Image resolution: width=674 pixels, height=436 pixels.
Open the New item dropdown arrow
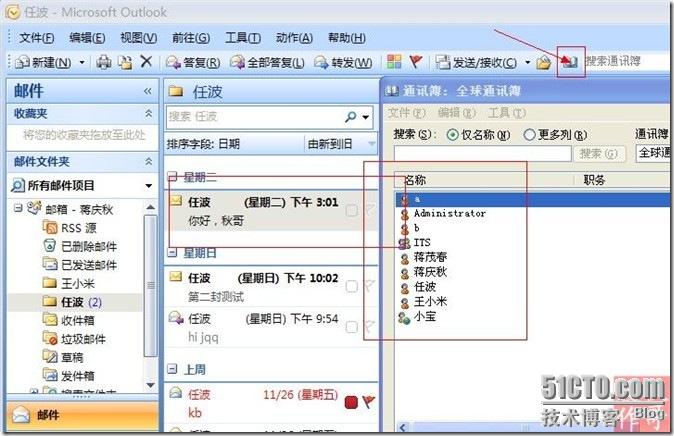82,63
